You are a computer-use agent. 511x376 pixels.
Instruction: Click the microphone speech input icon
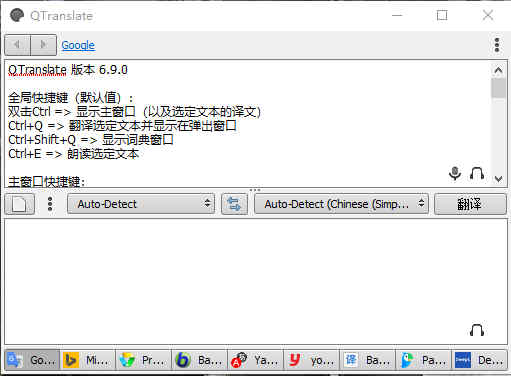coord(455,173)
